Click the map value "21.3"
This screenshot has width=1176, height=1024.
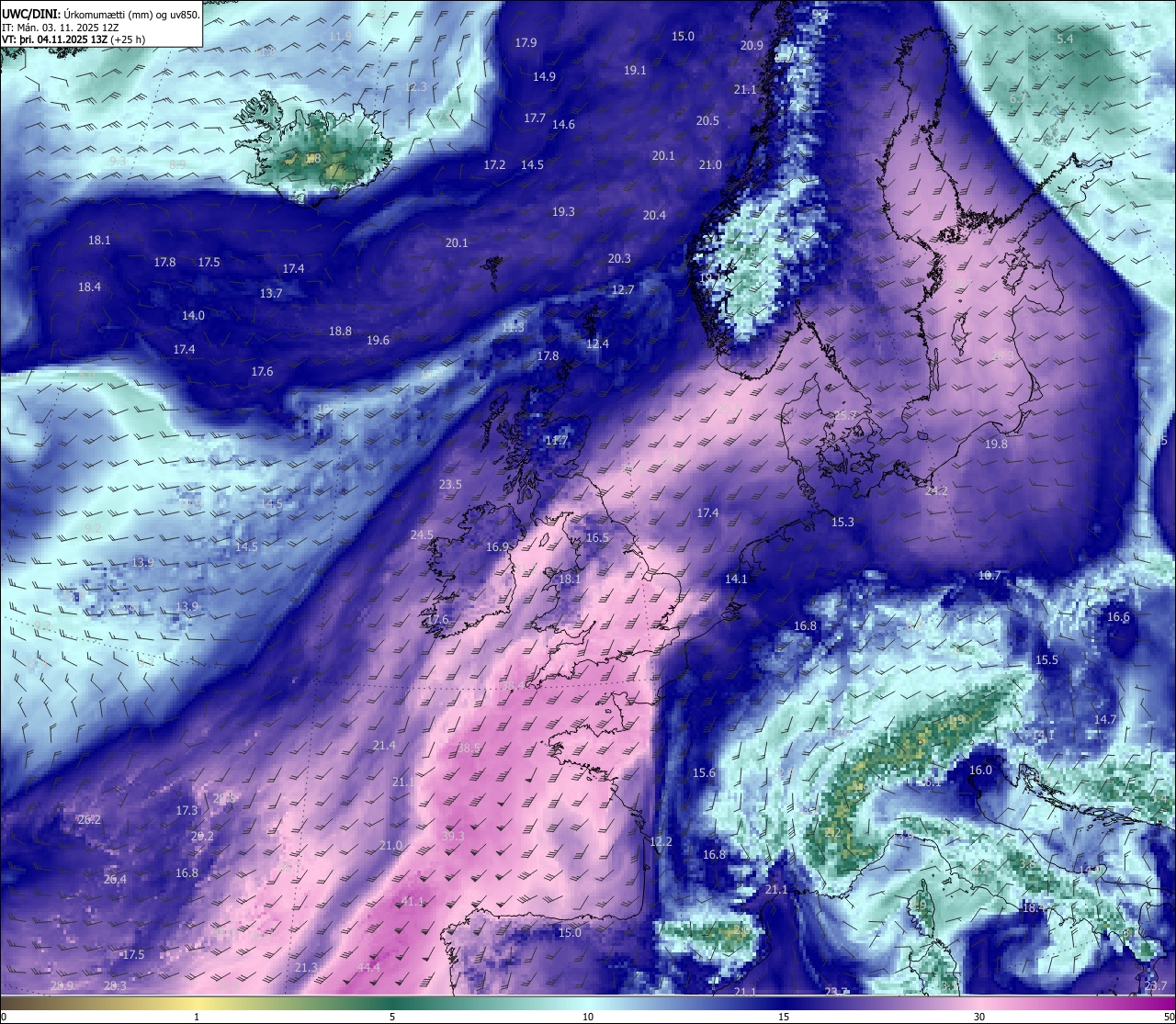tap(306, 968)
